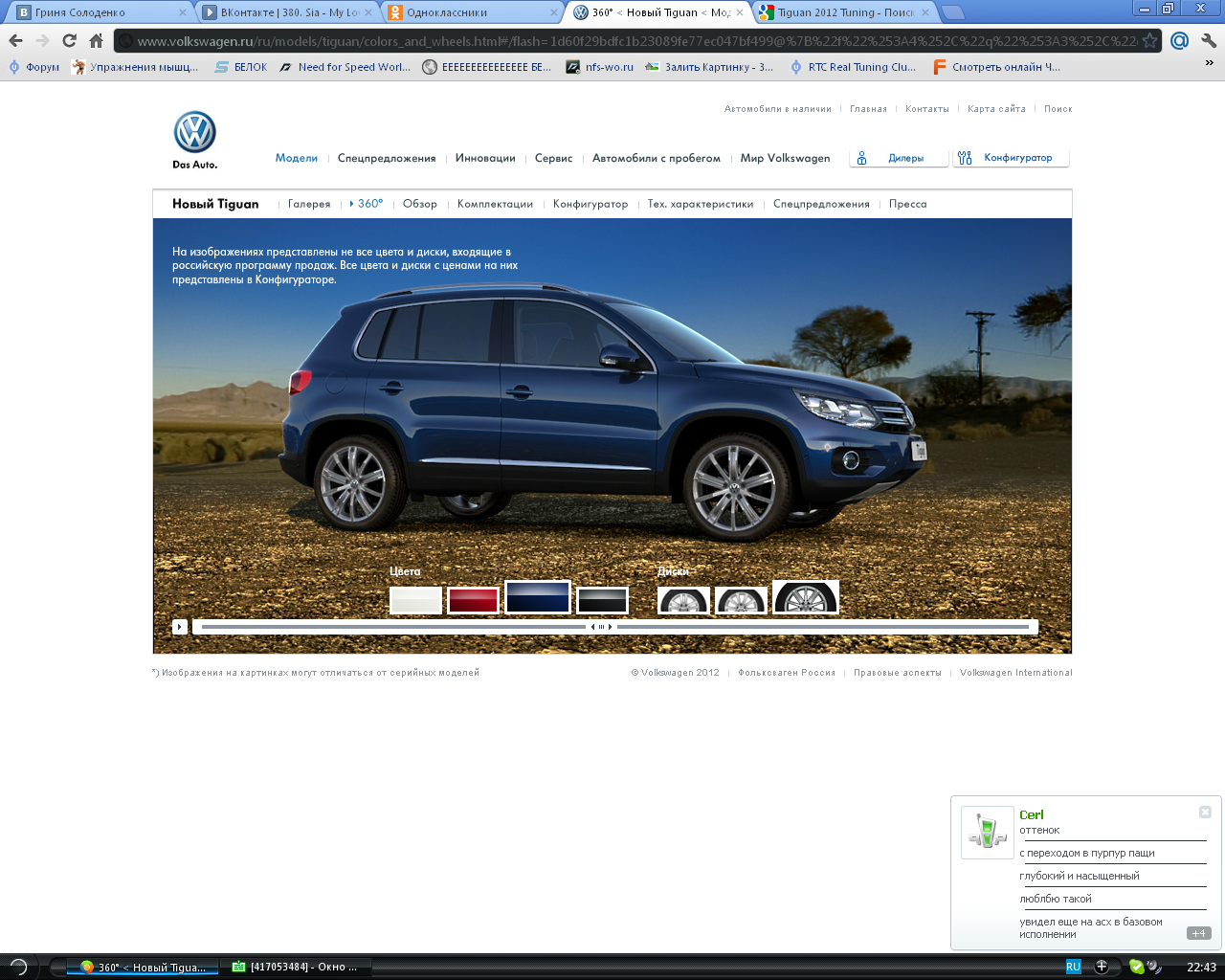Screen dimensions: 1225x980
Task: Switch to the Tiguan 2012 Tuning tab
Action: pyautogui.click(x=844, y=12)
